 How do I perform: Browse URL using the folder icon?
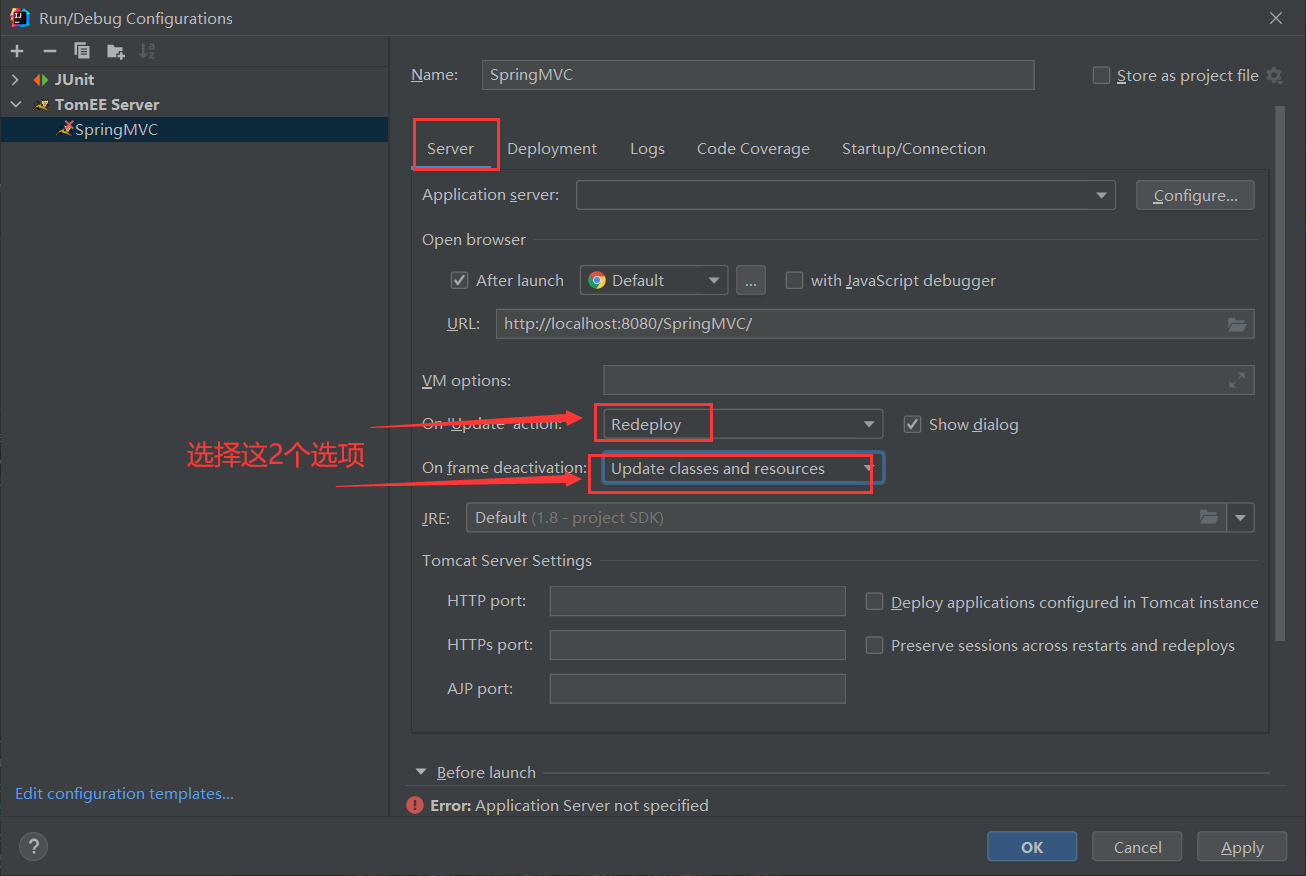click(x=1237, y=324)
